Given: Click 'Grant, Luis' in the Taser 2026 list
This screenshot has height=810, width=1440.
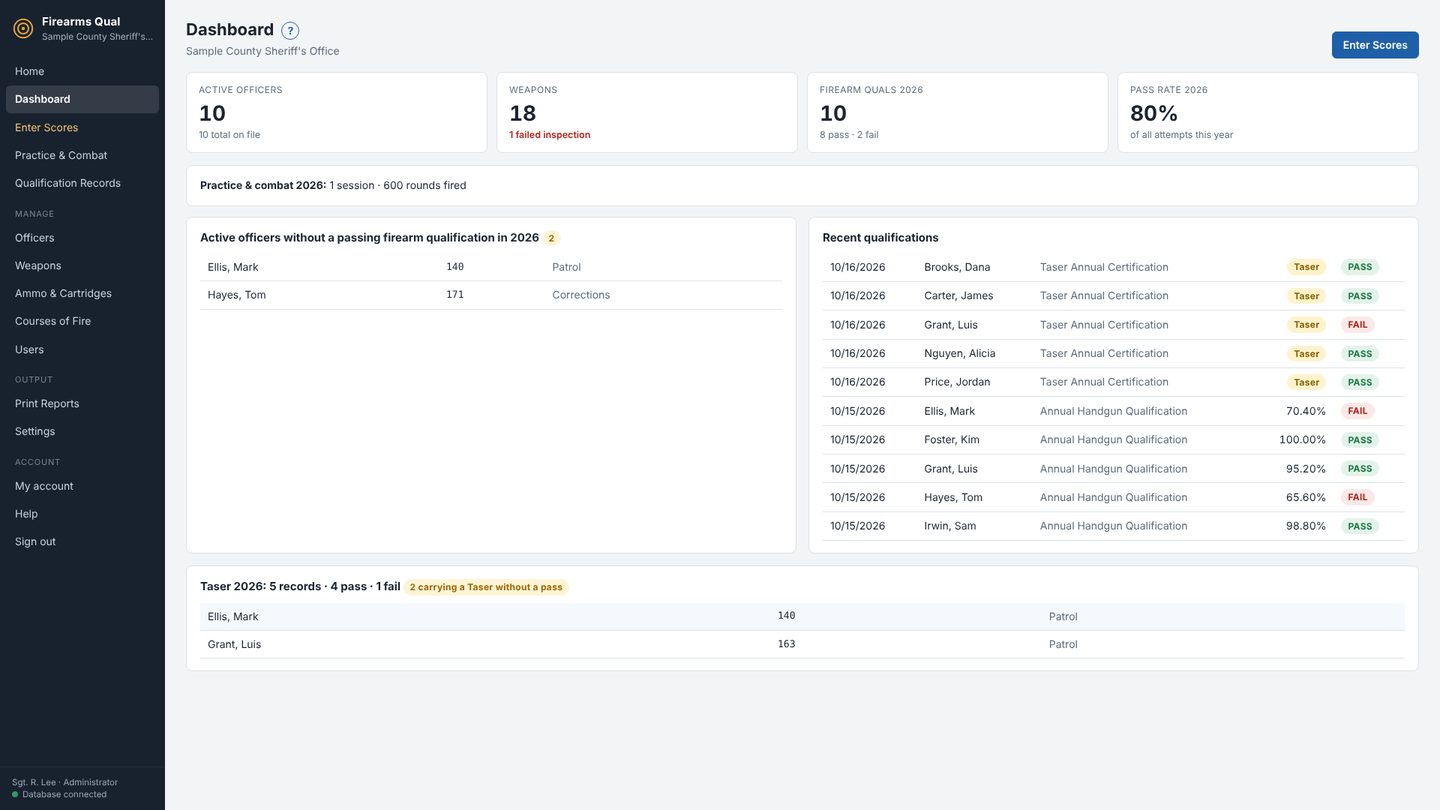Looking at the screenshot, I should 234,645.
